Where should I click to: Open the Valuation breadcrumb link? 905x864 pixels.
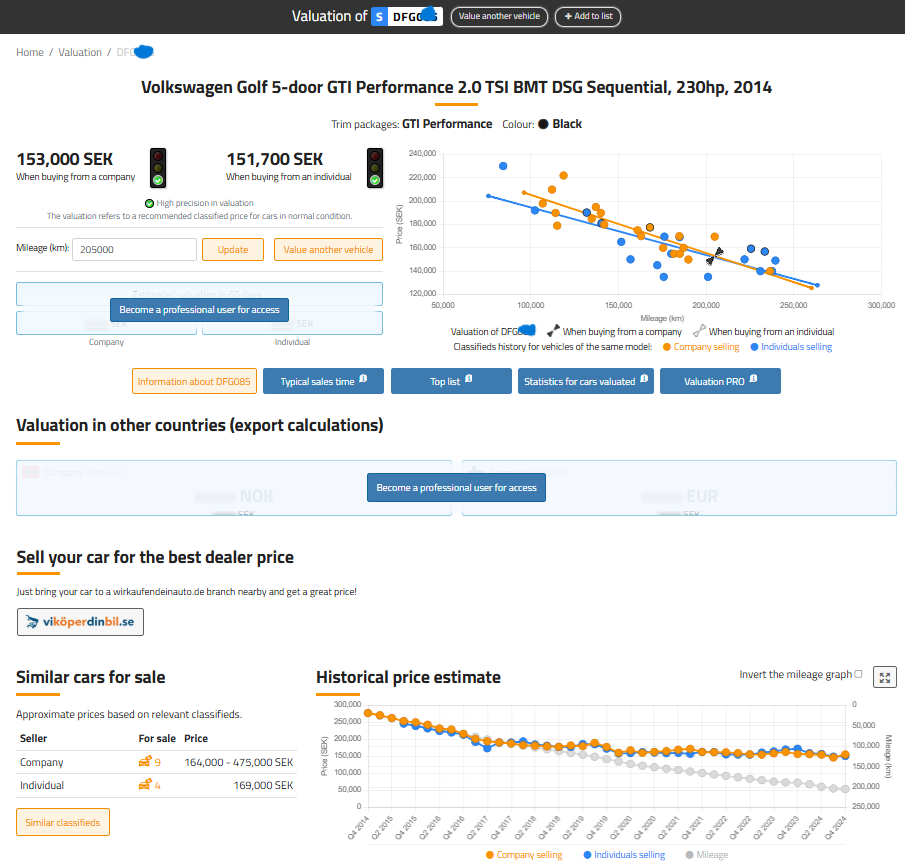pyautogui.click(x=80, y=52)
